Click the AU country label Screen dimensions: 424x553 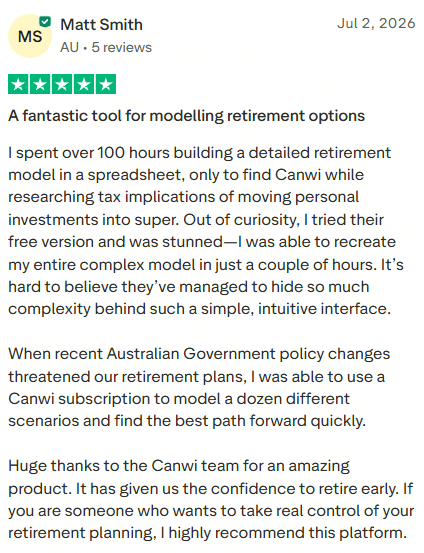pyautogui.click(x=69, y=47)
